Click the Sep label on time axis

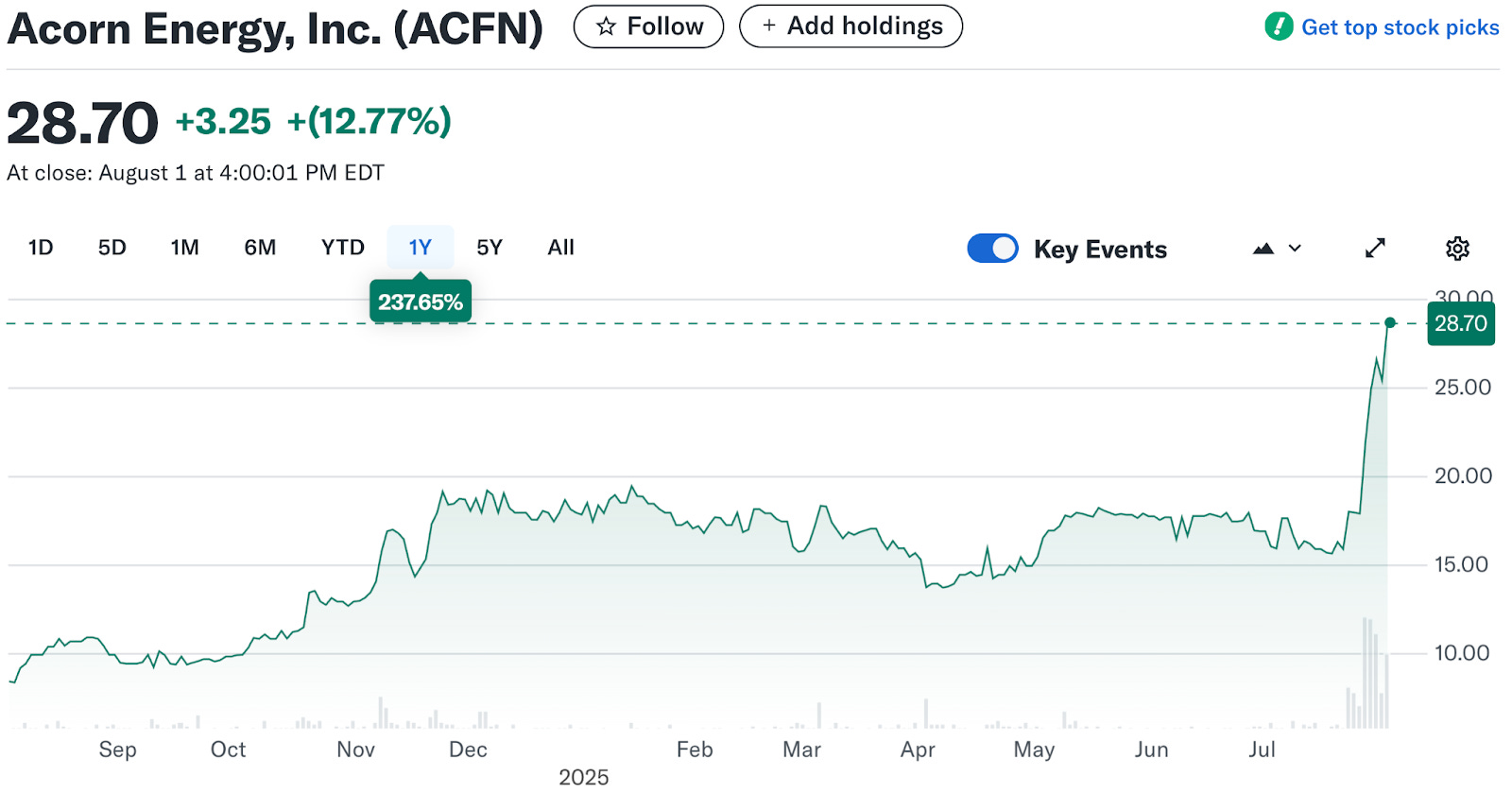[x=117, y=750]
